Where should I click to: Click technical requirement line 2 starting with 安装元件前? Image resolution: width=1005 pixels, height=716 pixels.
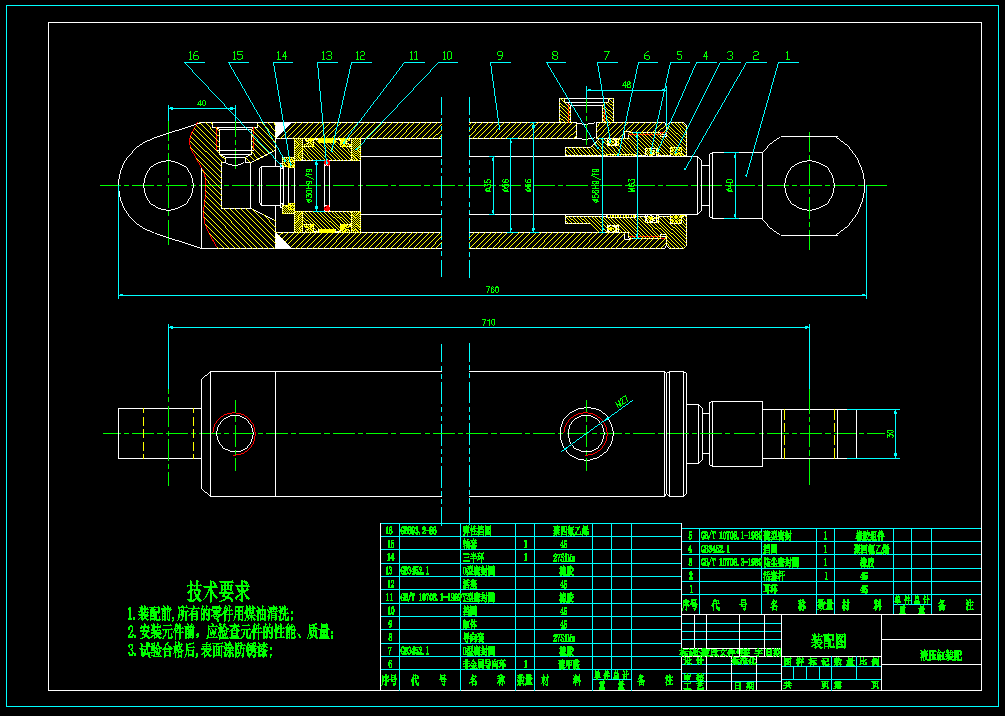coord(231,633)
